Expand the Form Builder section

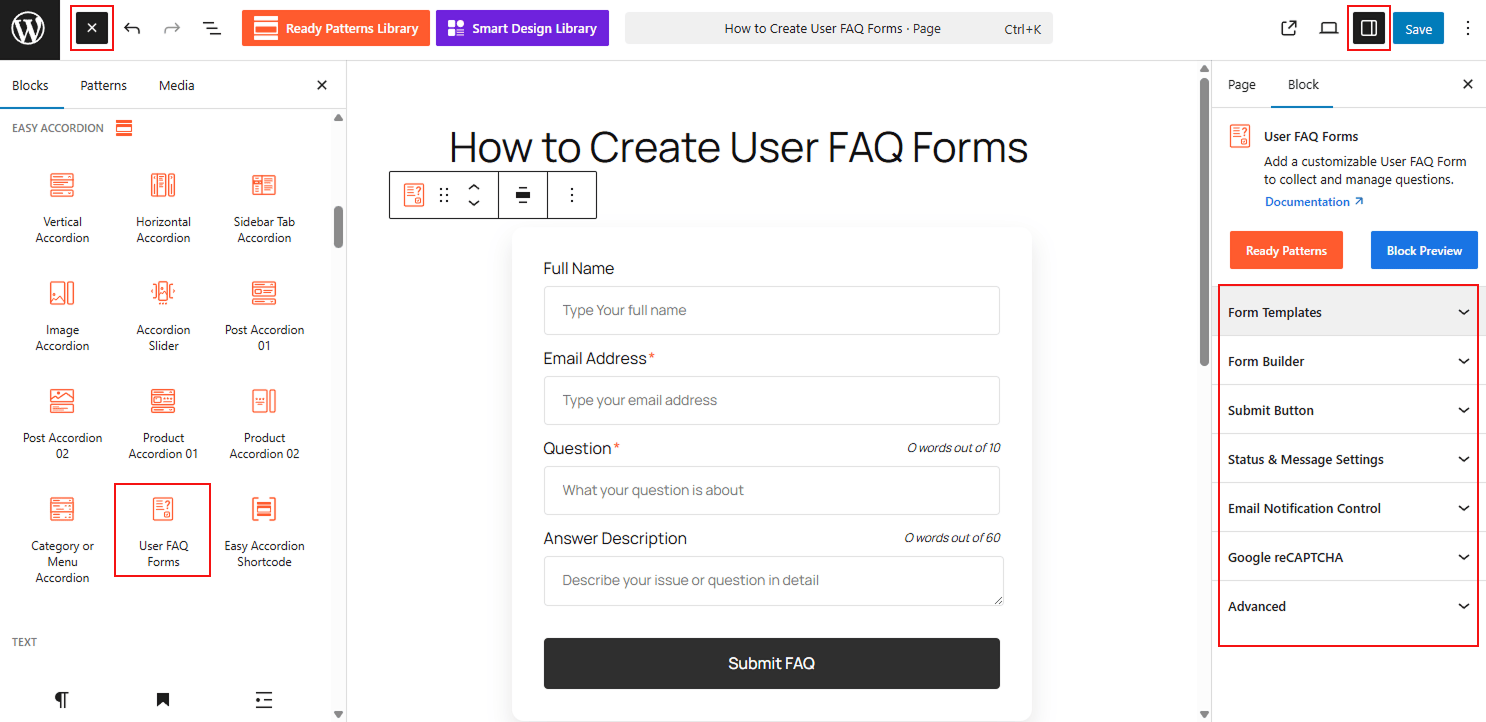pyautogui.click(x=1347, y=360)
